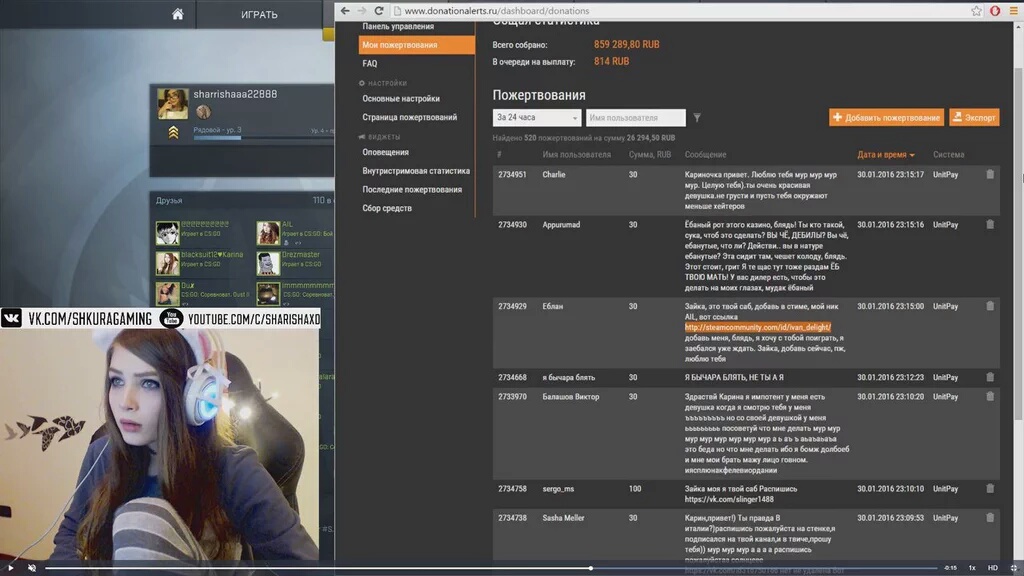
Task: Click the 'Appurumad' username cell
Action: 561,225
